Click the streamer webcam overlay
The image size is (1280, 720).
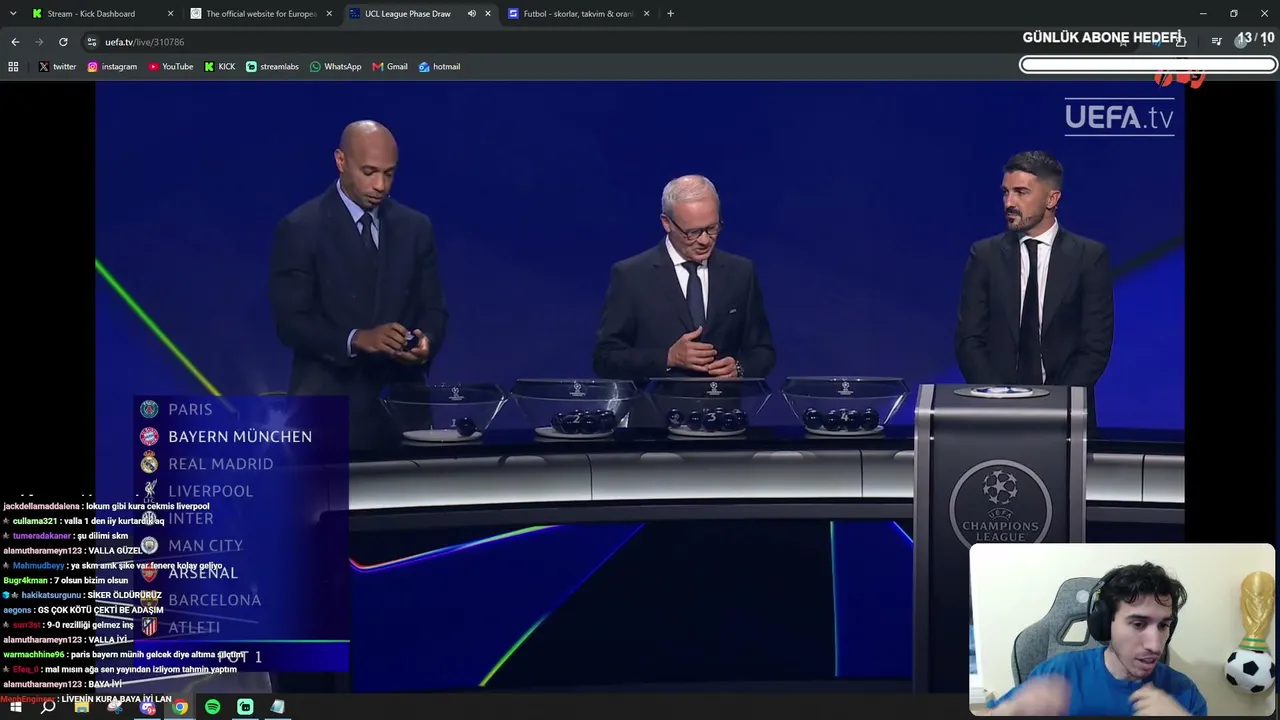coord(1122,630)
